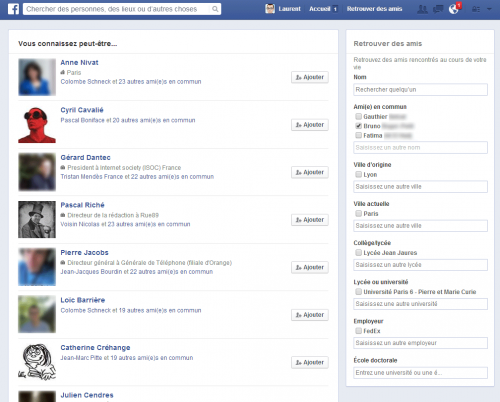Click the École doctorale input field
This screenshot has width=500, height=402.
tap(420, 373)
